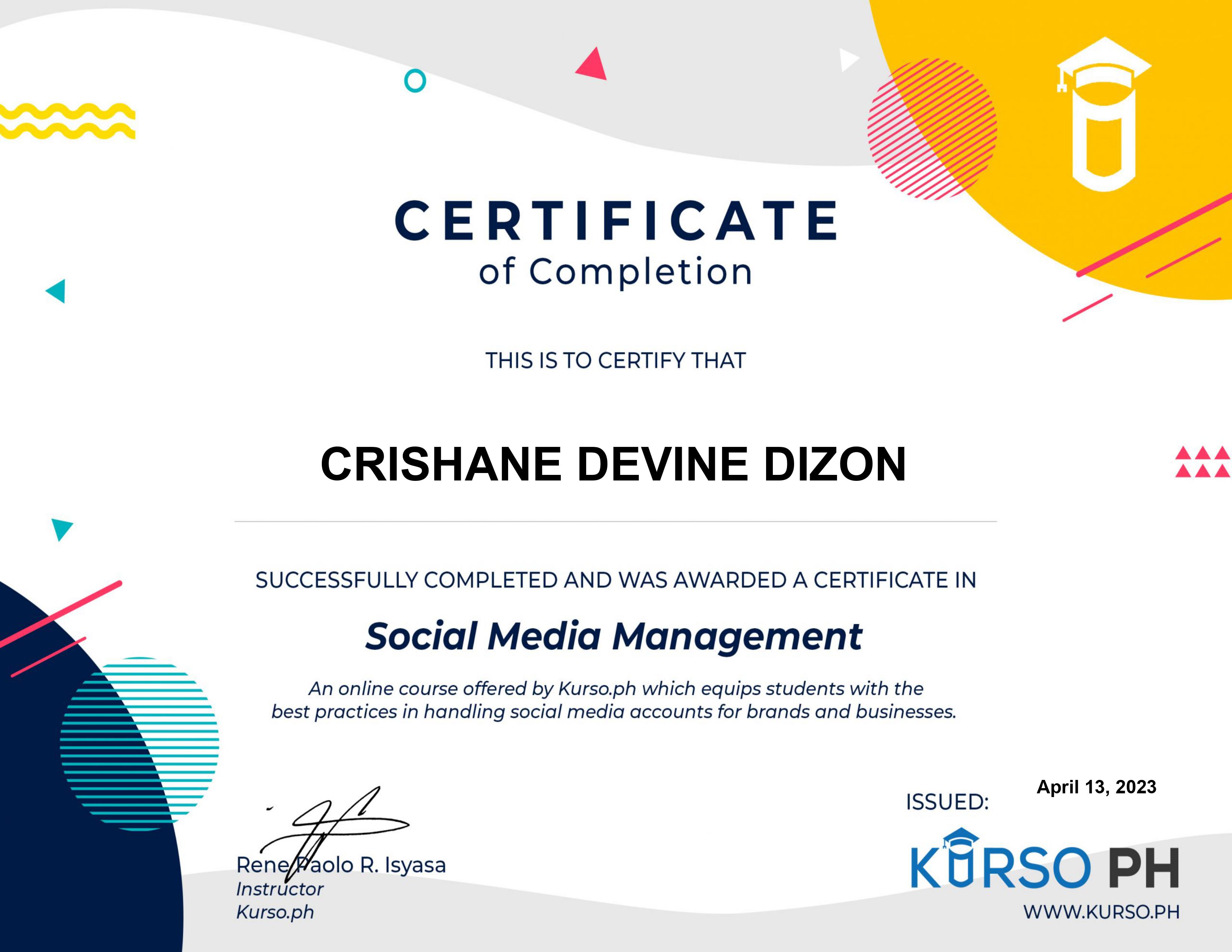Image resolution: width=1232 pixels, height=952 pixels.
Task: Click the teal circle outline near the title
Action: pos(415,82)
